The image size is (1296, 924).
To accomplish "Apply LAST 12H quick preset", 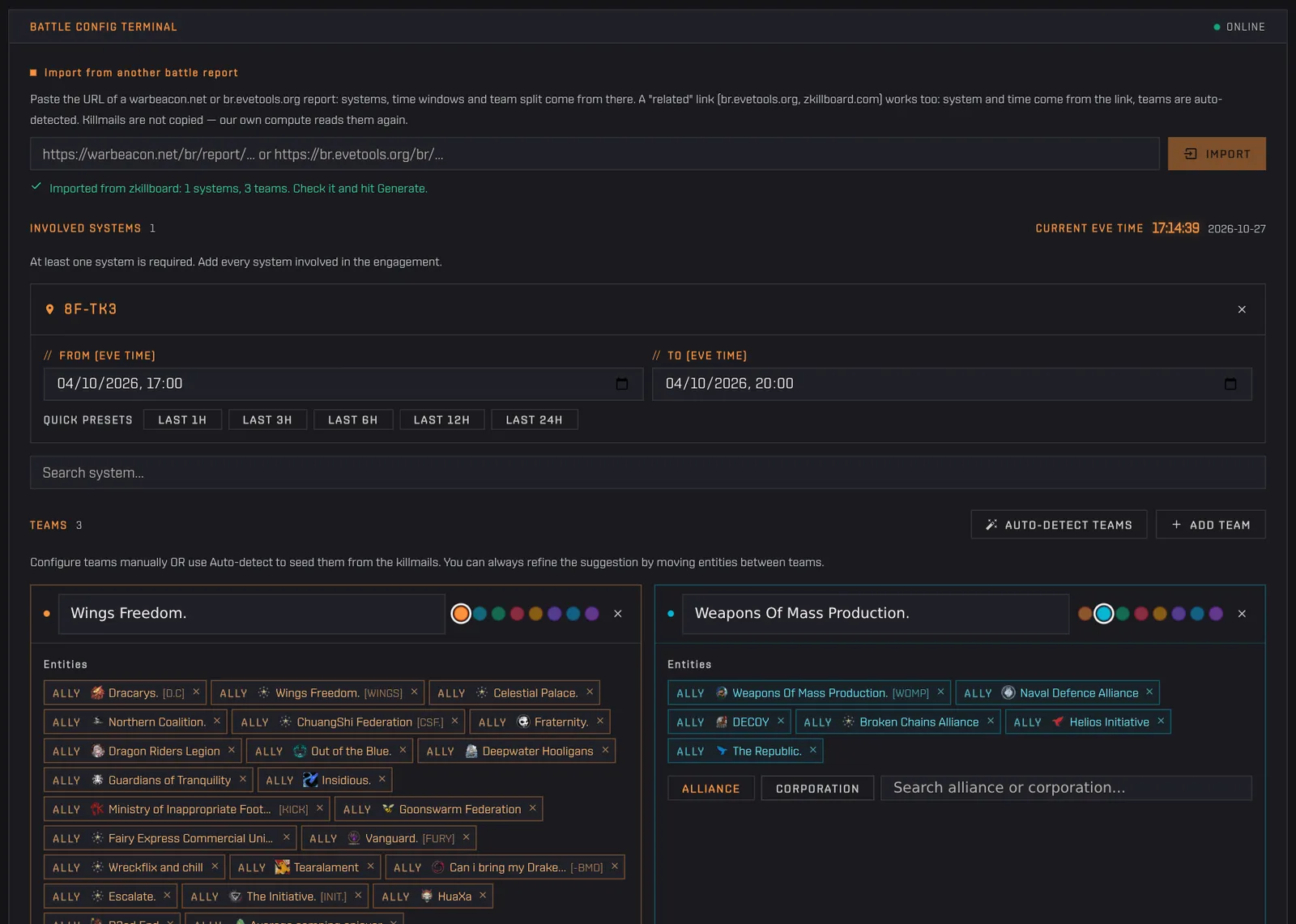I will pos(441,420).
